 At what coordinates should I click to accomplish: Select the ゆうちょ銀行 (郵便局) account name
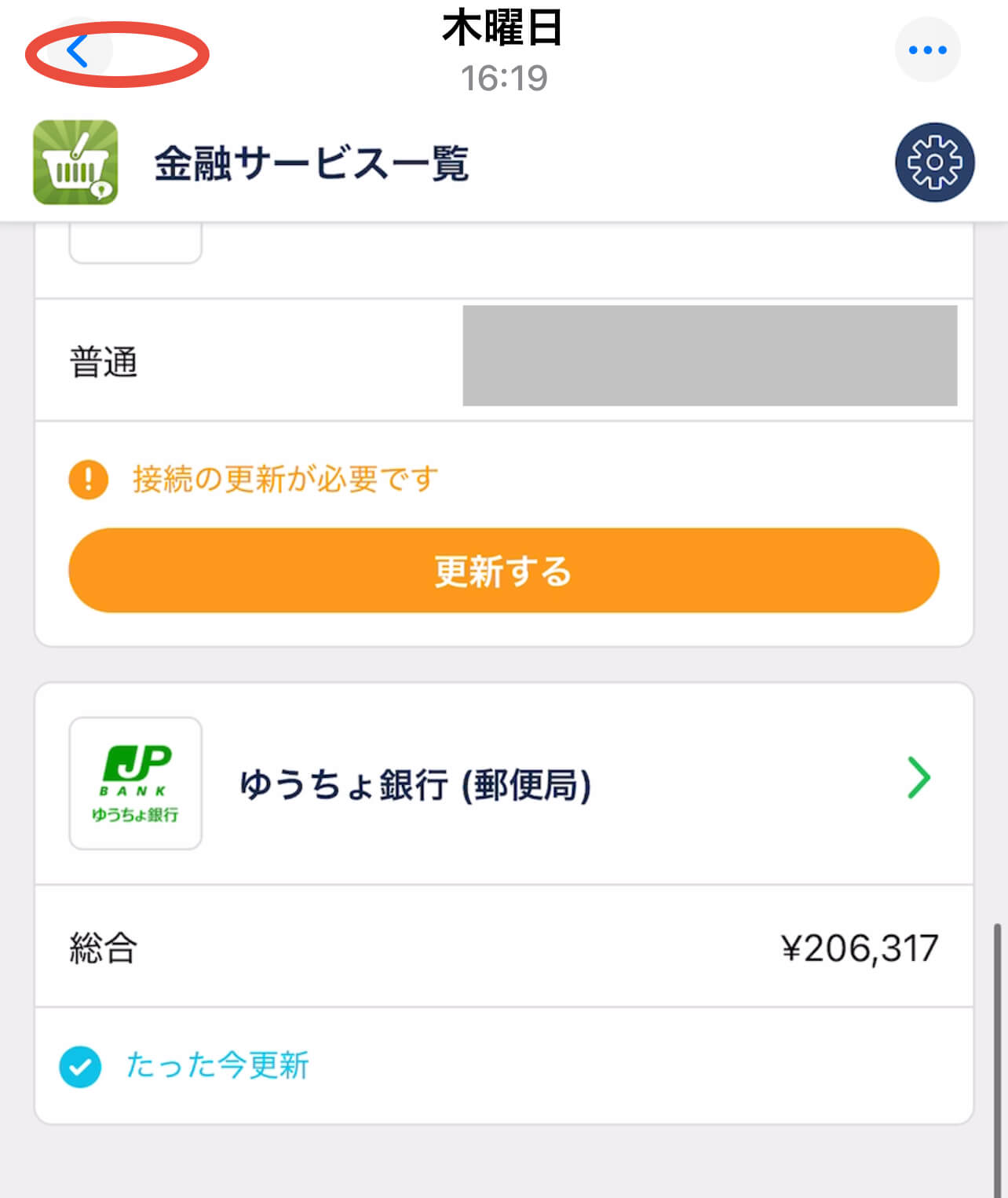coord(415,784)
